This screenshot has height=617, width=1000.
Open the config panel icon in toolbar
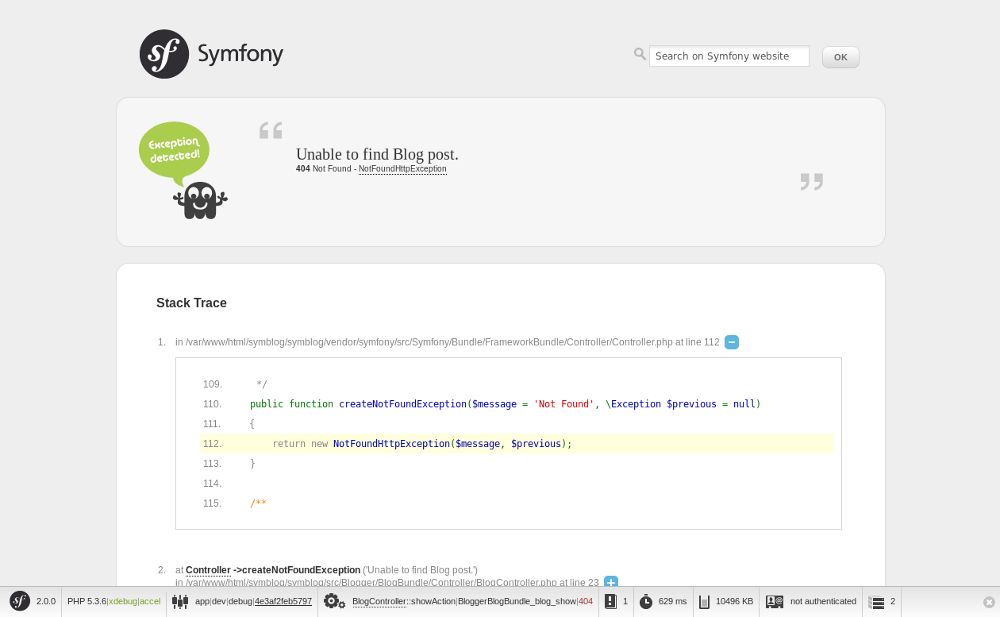click(x=180, y=601)
